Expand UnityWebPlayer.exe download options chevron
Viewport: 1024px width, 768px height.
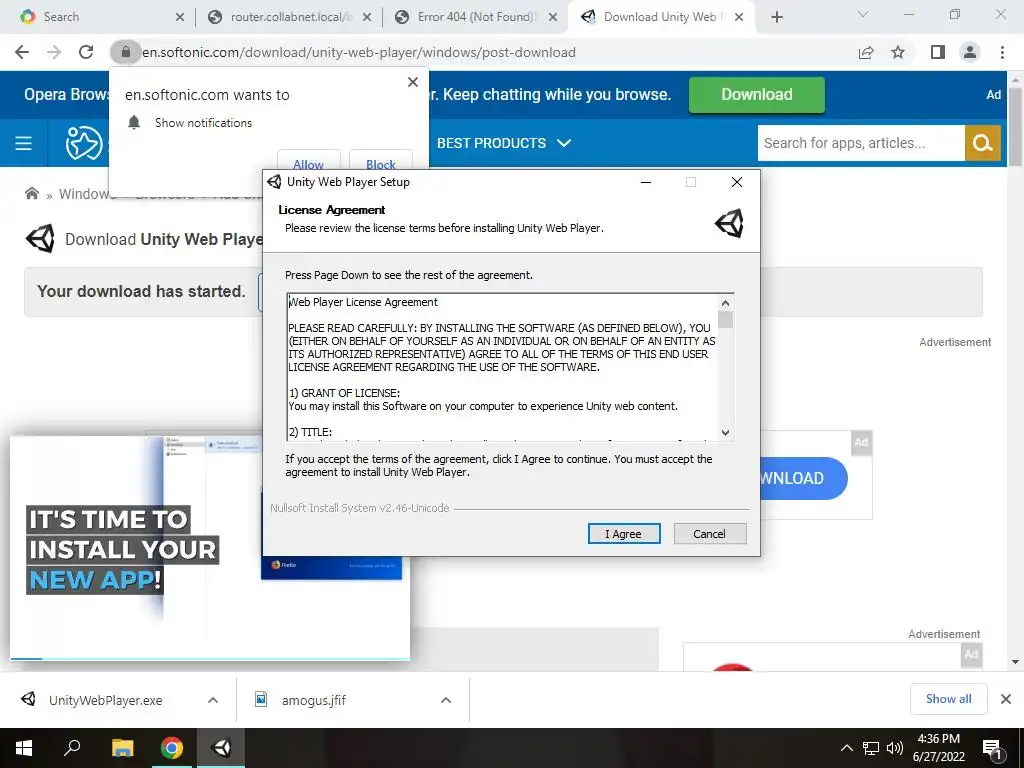click(213, 700)
